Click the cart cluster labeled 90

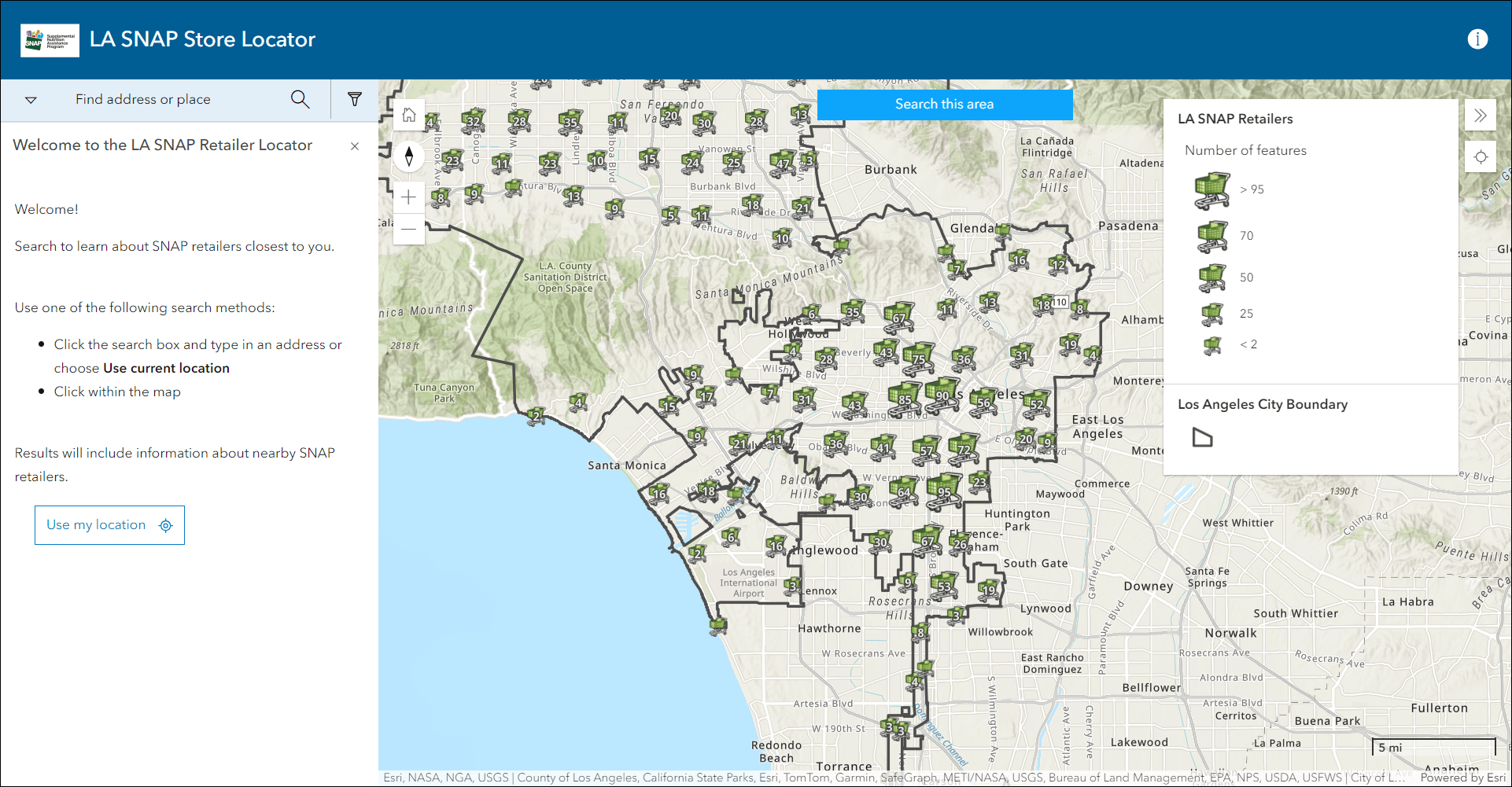click(x=942, y=395)
